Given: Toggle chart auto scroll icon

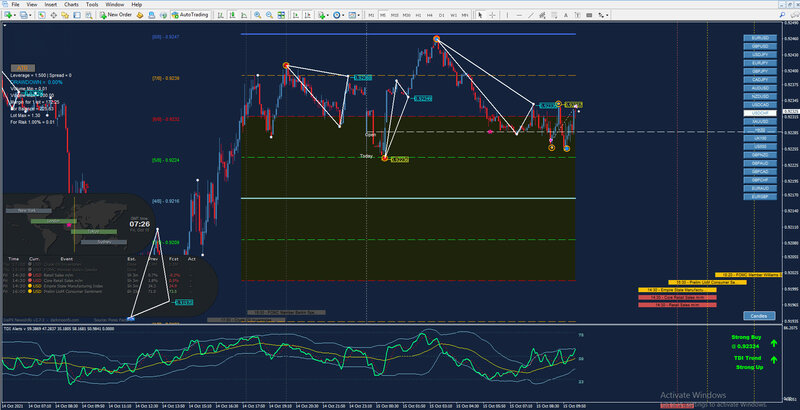Looking at the screenshot, I should pos(295,15).
